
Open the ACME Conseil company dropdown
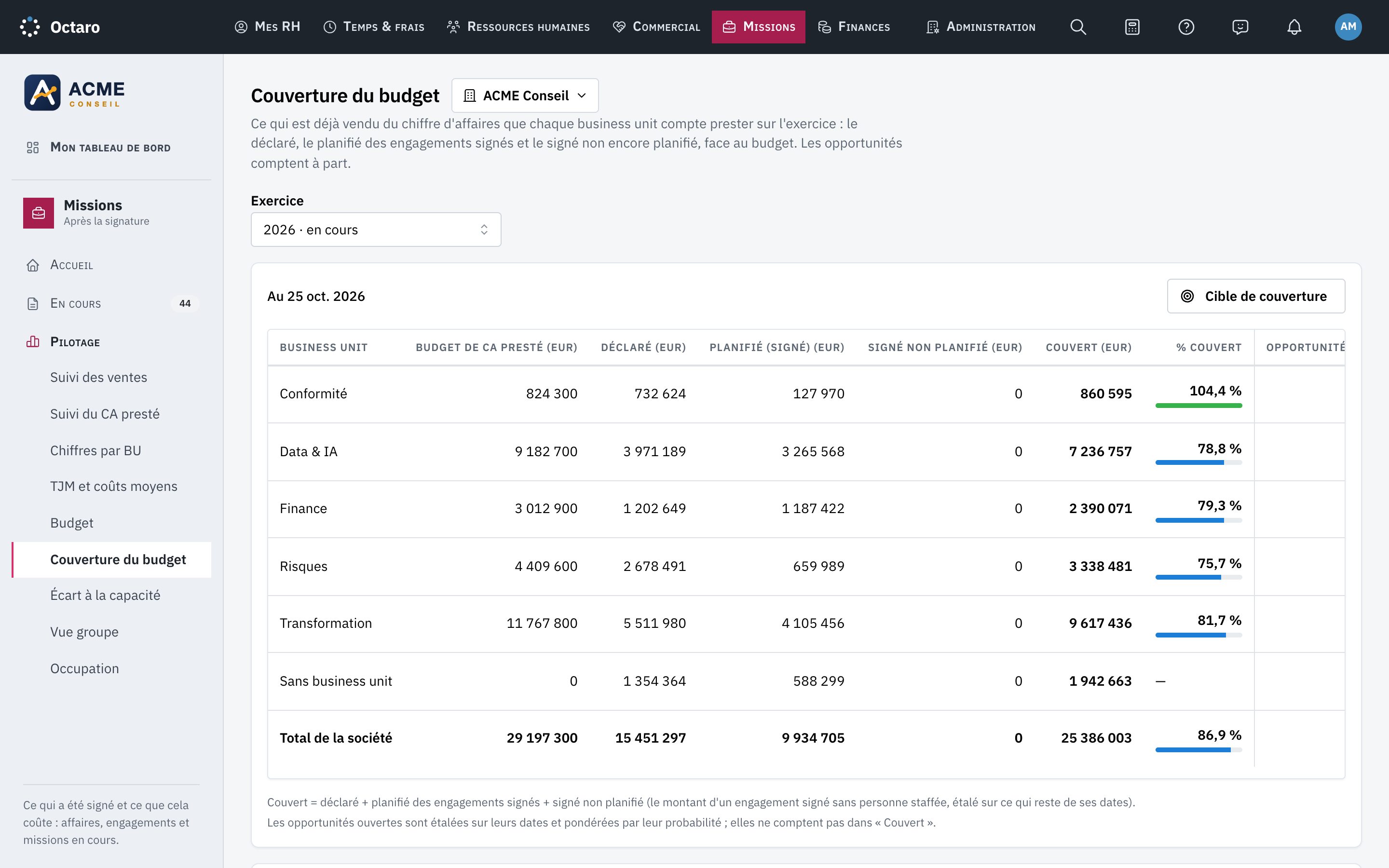coord(525,95)
